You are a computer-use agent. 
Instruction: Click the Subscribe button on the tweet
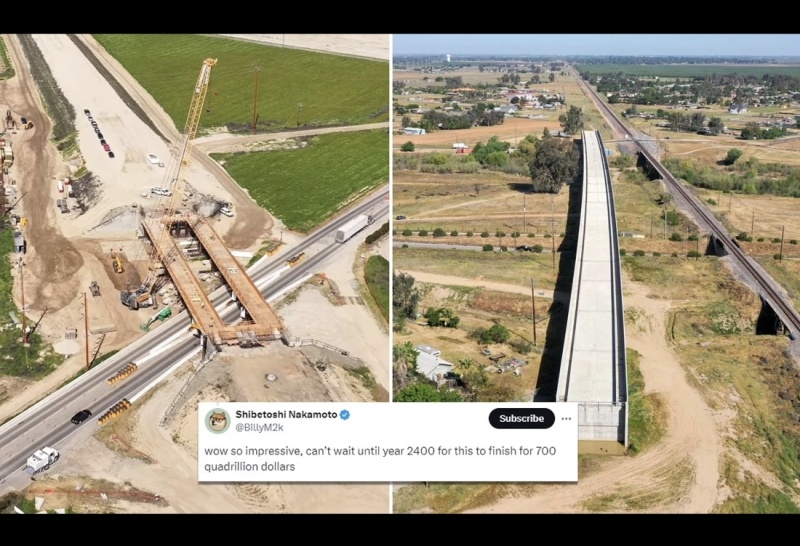tap(521, 418)
